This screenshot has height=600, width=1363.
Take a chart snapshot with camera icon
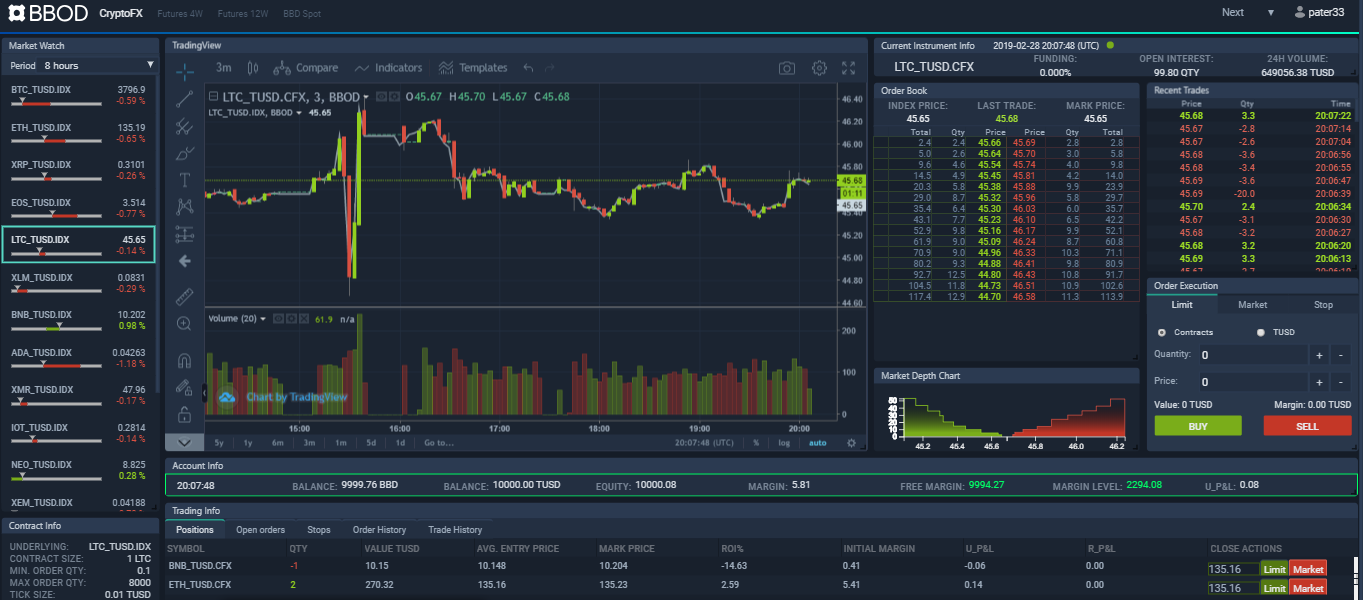(x=787, y=68)
